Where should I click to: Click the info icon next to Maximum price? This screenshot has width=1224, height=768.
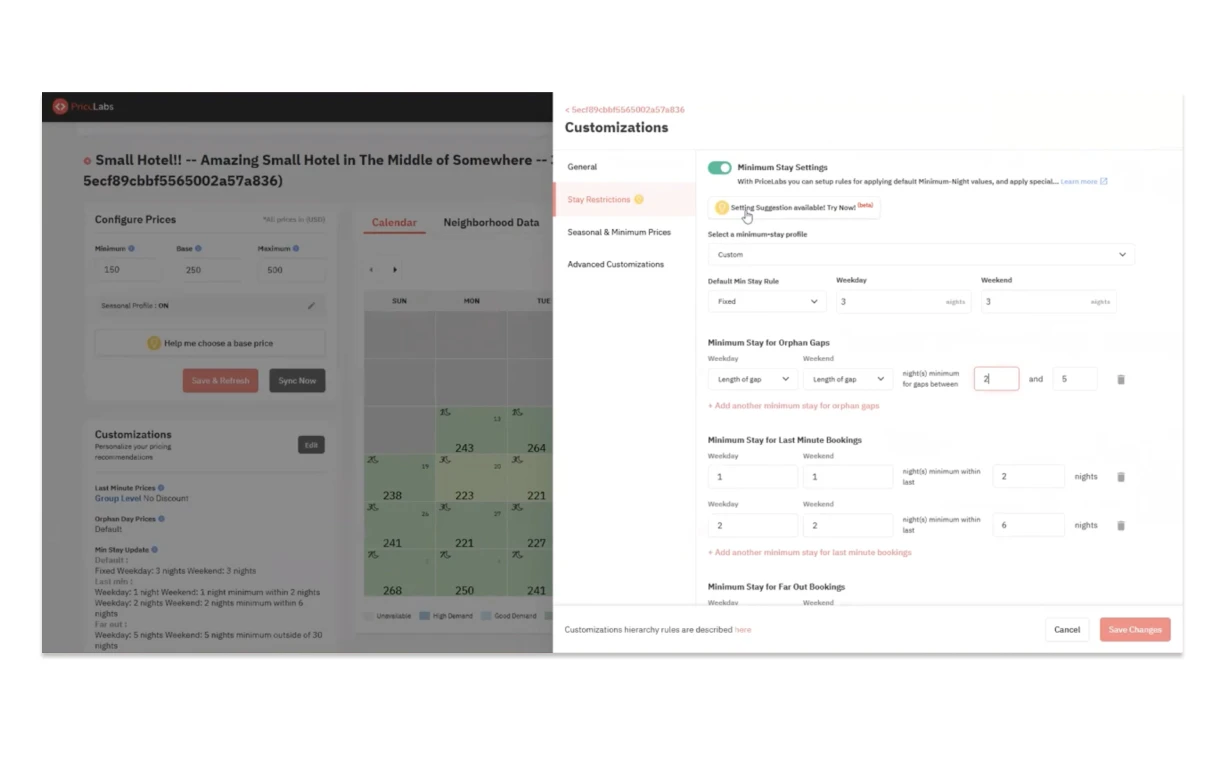(x=297, y=248)
